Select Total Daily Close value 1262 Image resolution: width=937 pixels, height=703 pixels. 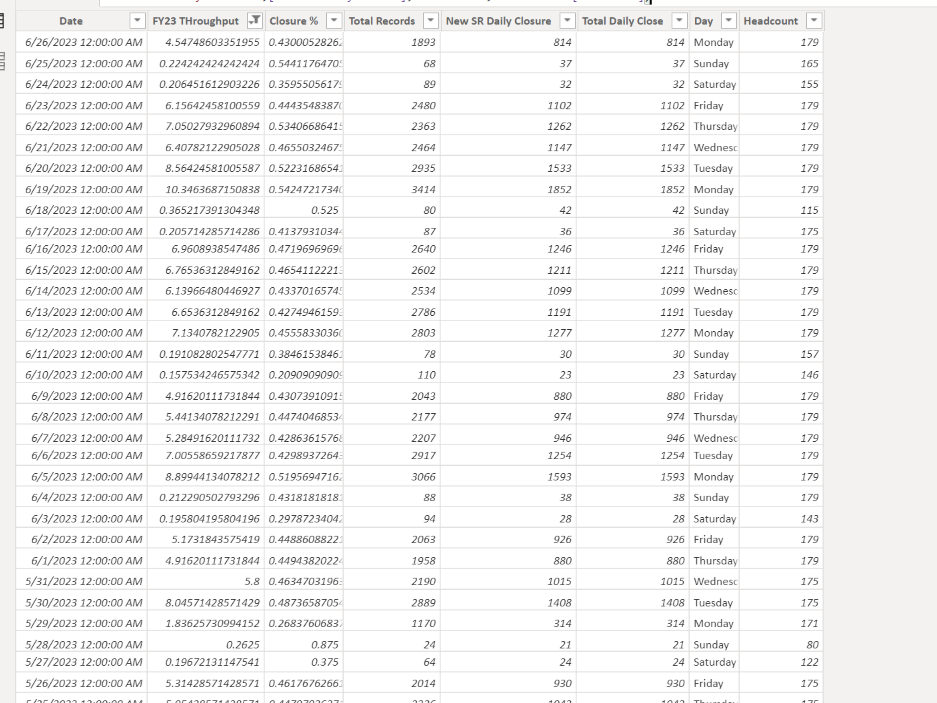click(672, 127)
